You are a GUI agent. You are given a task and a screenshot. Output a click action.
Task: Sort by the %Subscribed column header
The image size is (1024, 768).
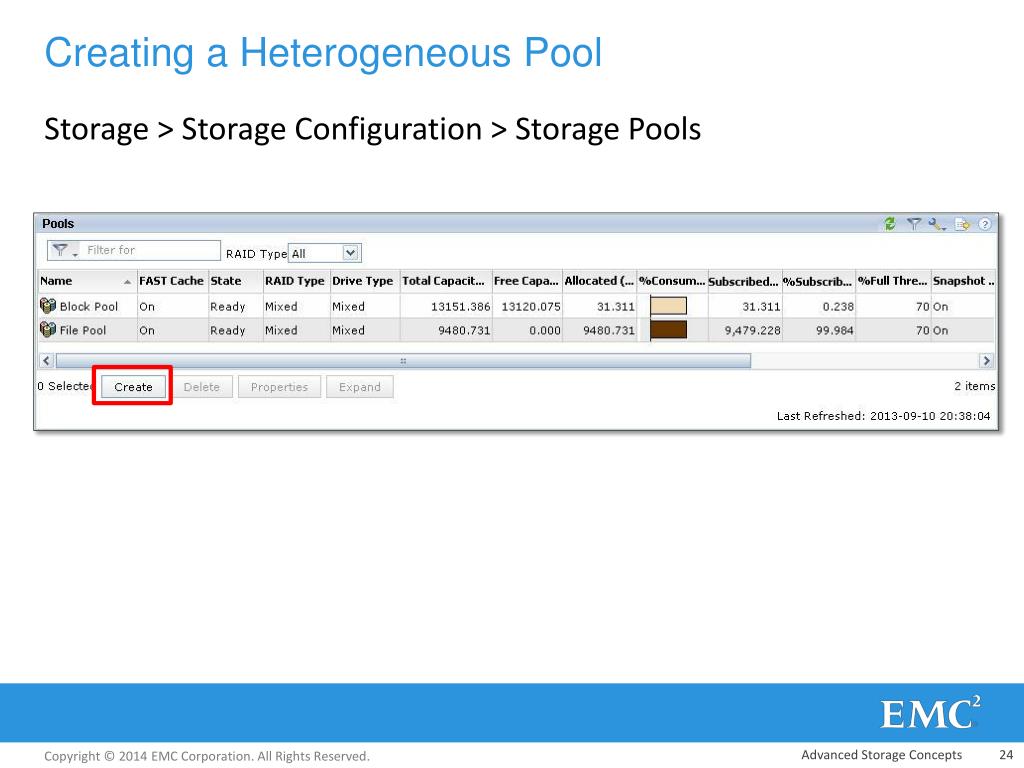pos(818,281)
